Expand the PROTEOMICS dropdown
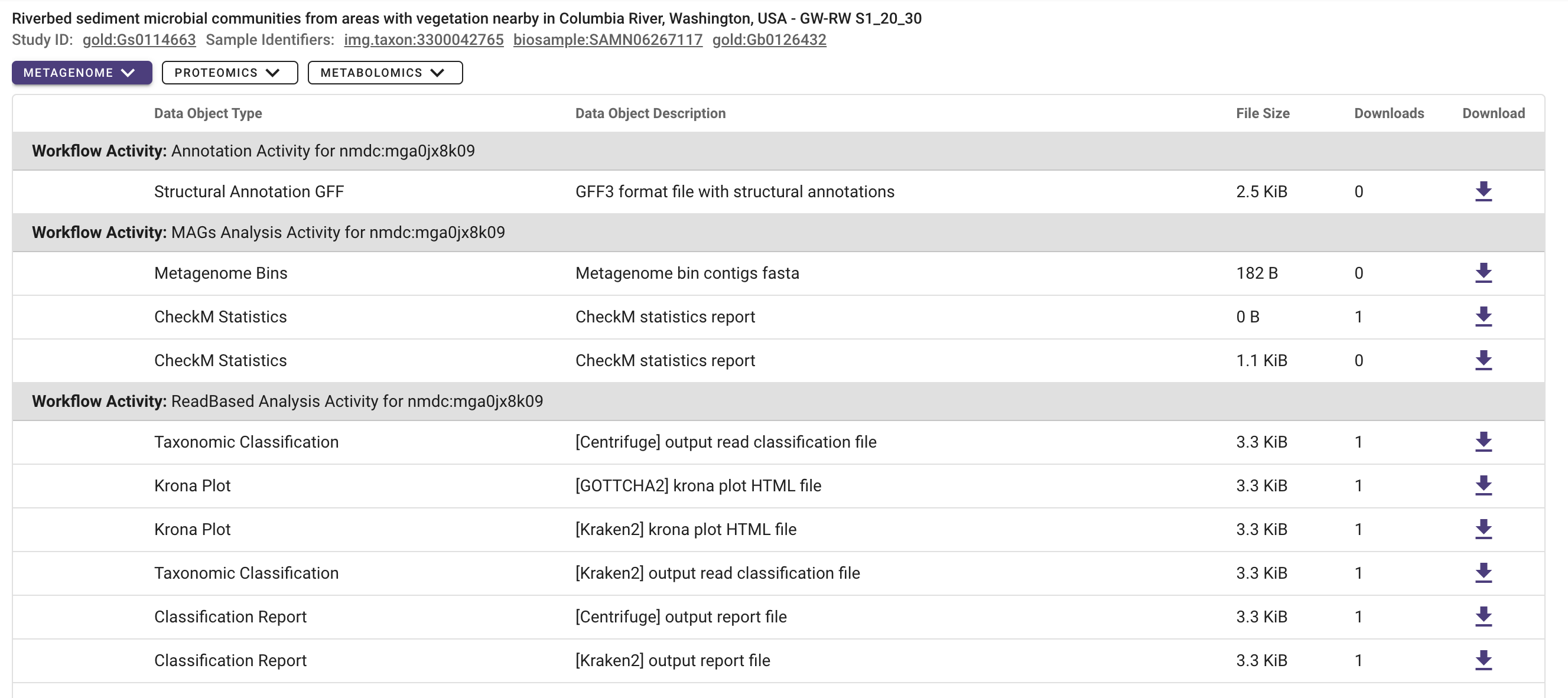This screenshot has width=1568, height=698. point(229,73)
